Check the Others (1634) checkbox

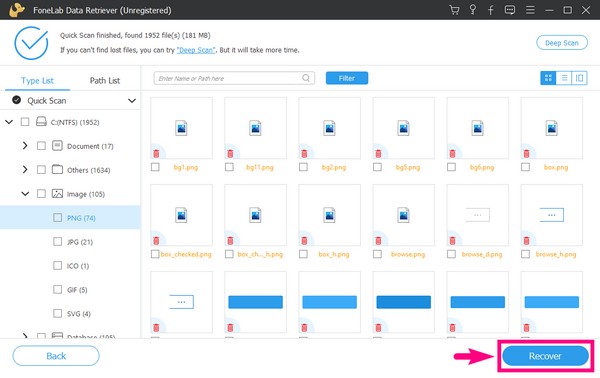pos(41,169)
